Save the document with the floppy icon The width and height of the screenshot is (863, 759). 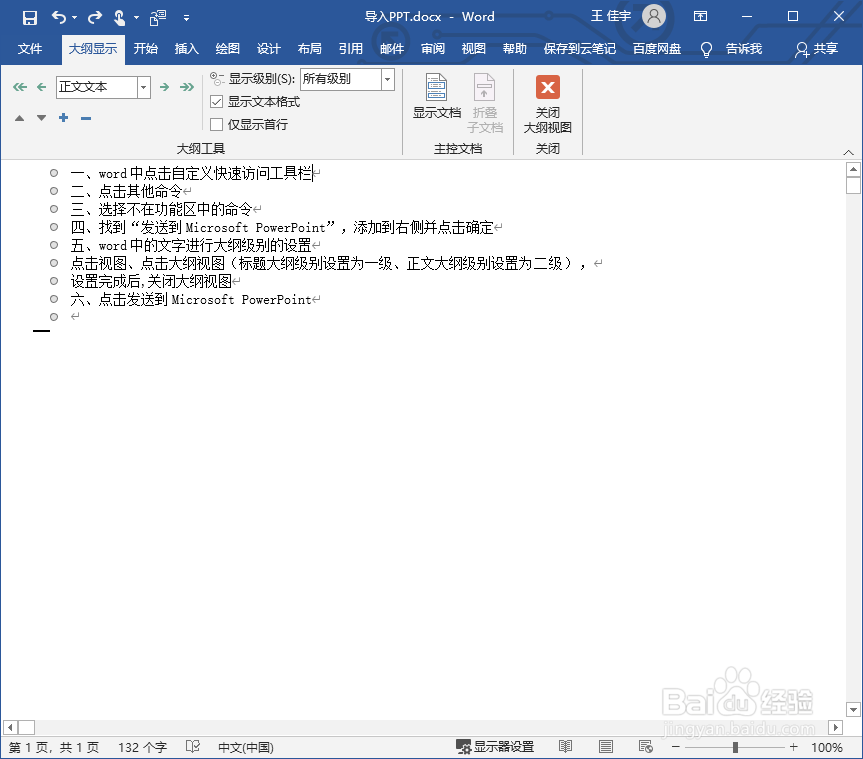tap(30, 18)
